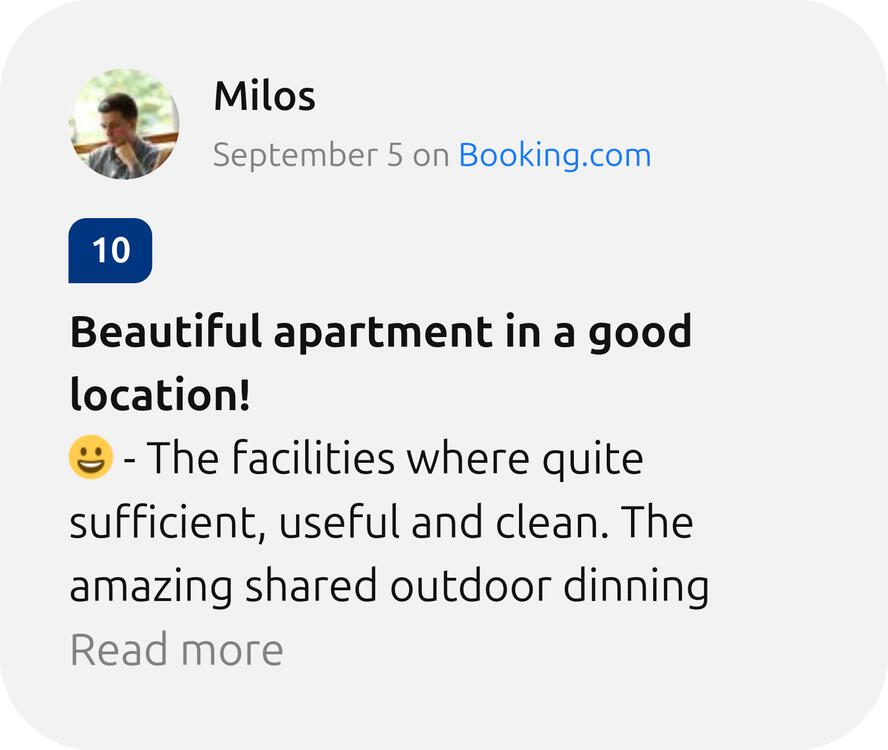Click the smiley face emoji
The image size is (888, 750).
[90, 459]
